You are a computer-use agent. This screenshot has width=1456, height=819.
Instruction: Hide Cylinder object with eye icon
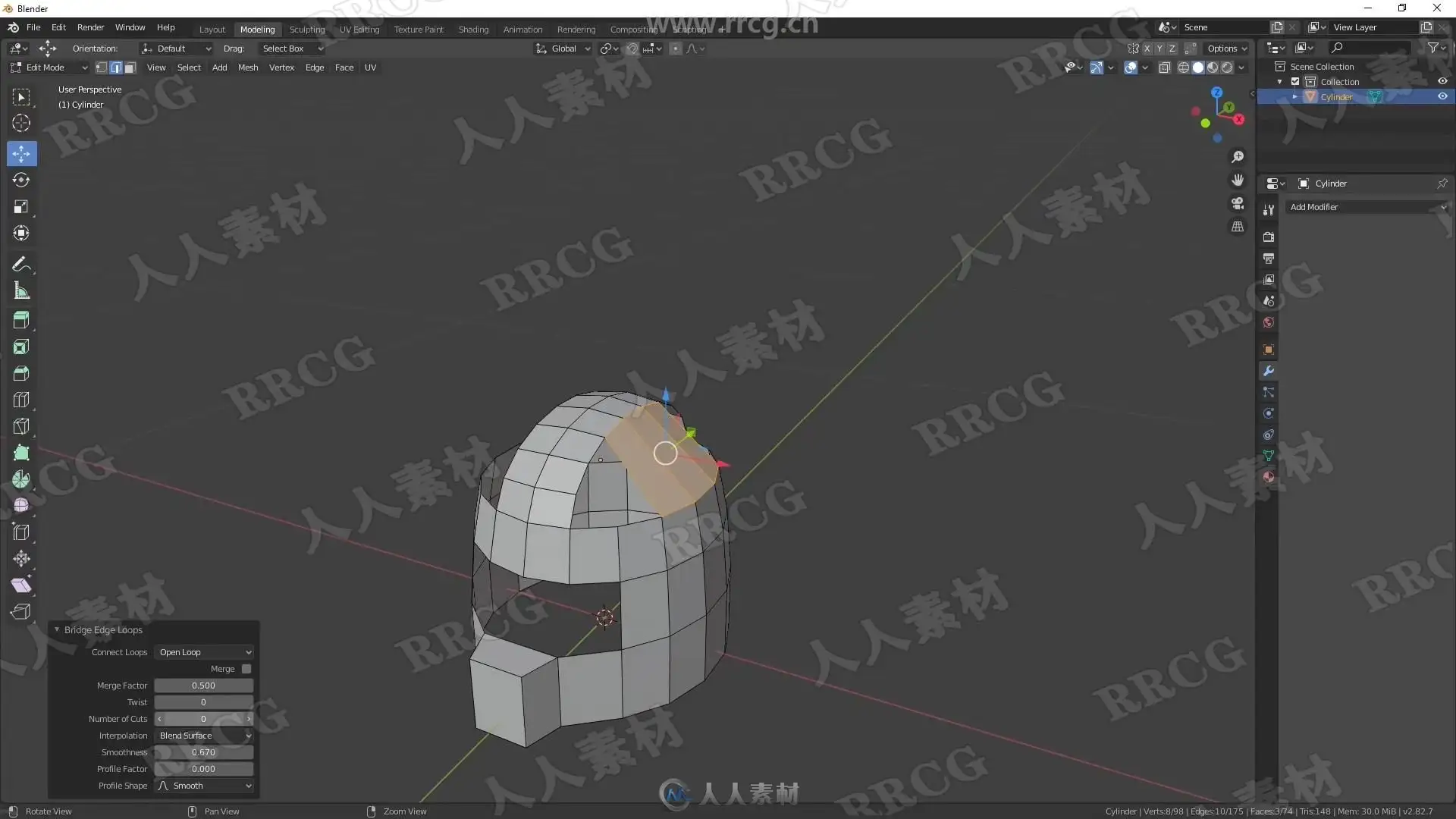pos(1442,97)
